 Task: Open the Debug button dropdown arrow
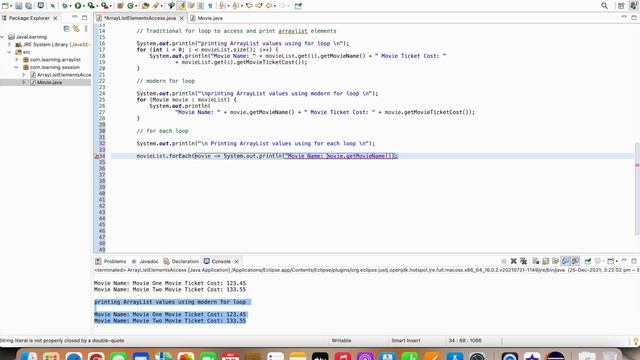[x=71, y=6]
